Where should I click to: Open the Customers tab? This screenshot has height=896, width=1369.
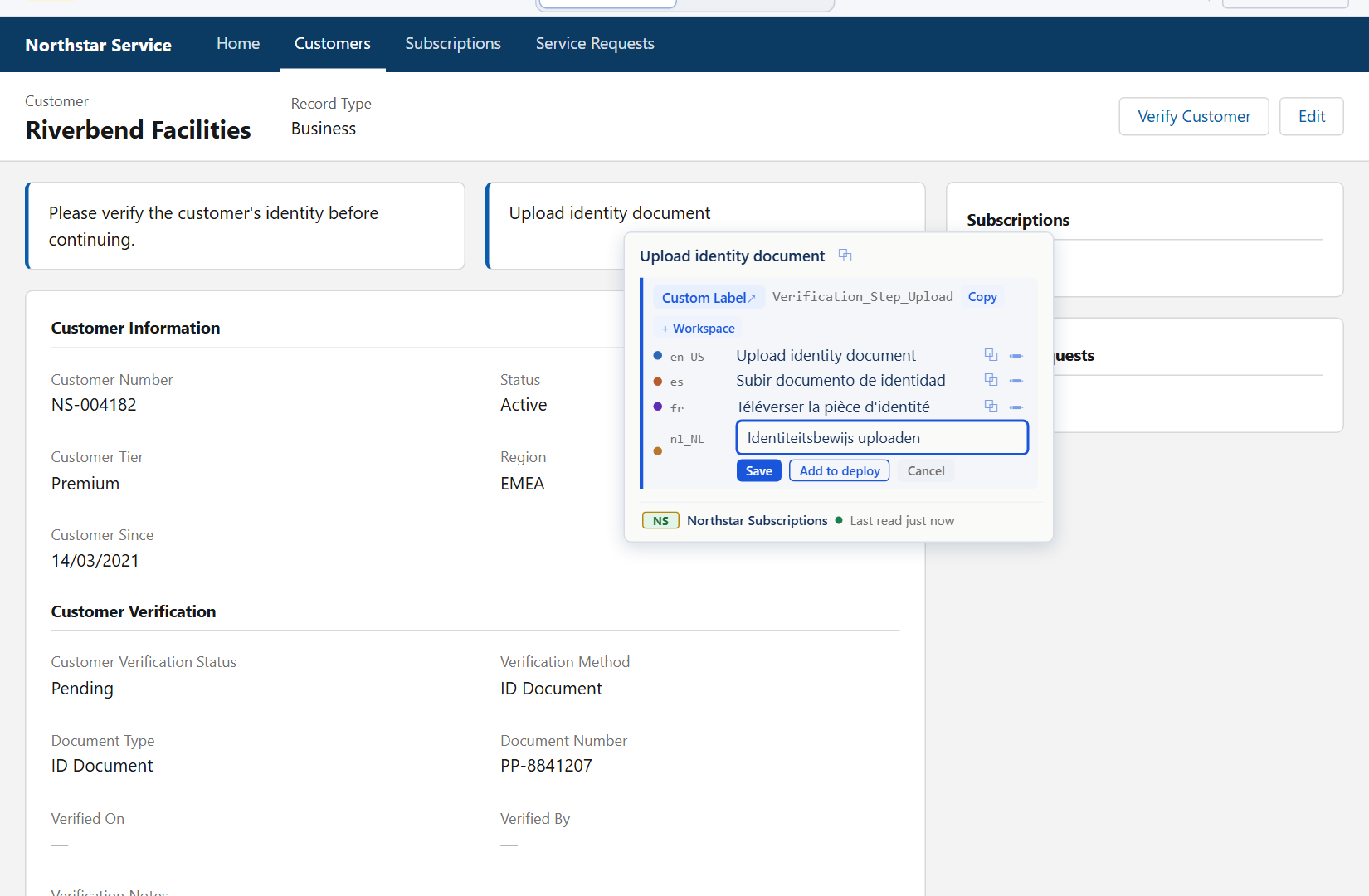[x=333, y=43]
